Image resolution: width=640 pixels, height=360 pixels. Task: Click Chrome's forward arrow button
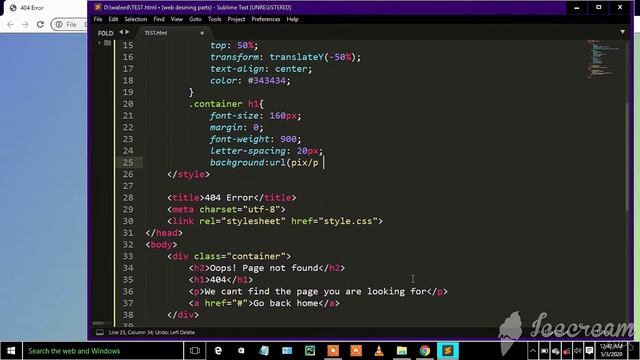(25, 24)
